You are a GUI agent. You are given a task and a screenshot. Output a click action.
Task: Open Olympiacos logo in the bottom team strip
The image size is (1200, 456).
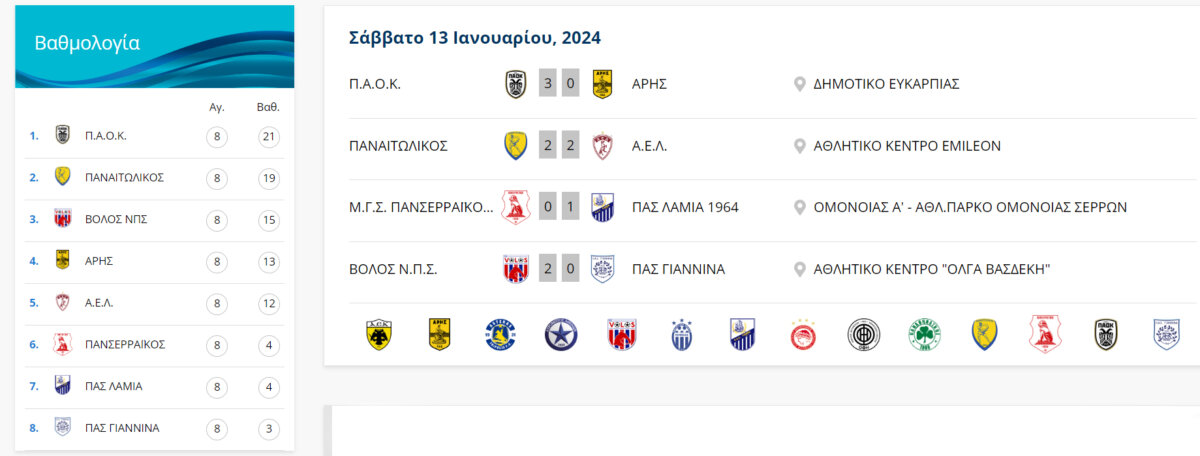click(803, 334)
